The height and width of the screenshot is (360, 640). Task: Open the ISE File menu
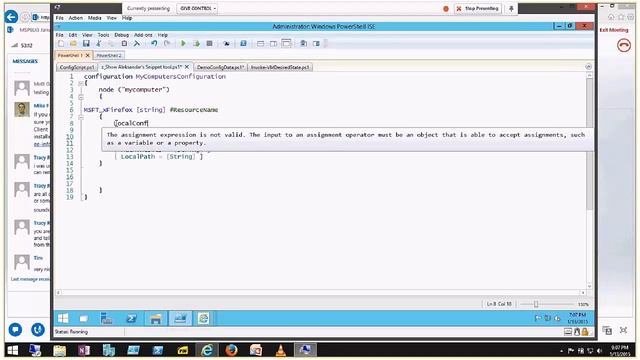point(60,35)
